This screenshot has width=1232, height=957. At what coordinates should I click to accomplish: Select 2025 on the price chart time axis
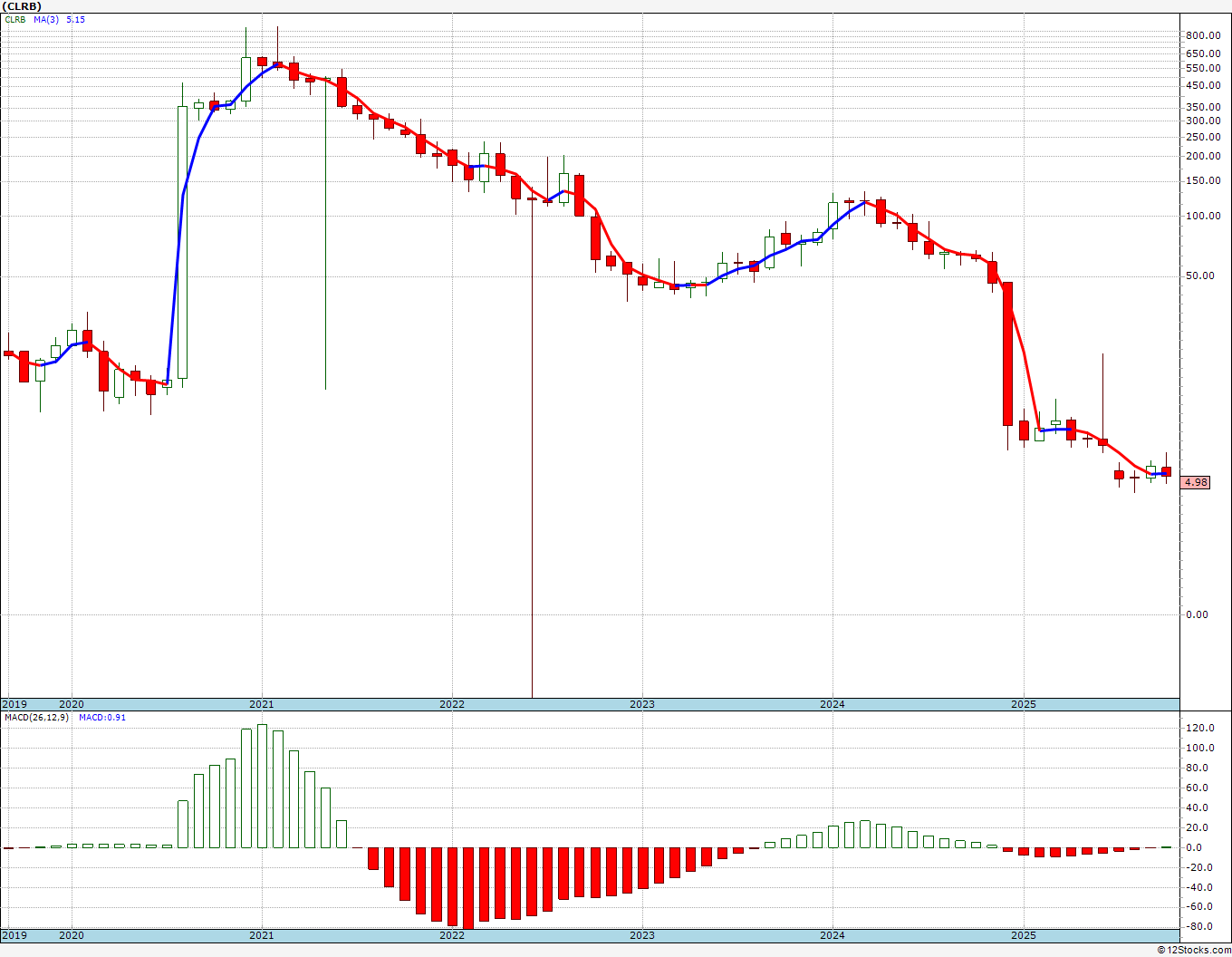pyautogui.click(x=1023, y=704)
